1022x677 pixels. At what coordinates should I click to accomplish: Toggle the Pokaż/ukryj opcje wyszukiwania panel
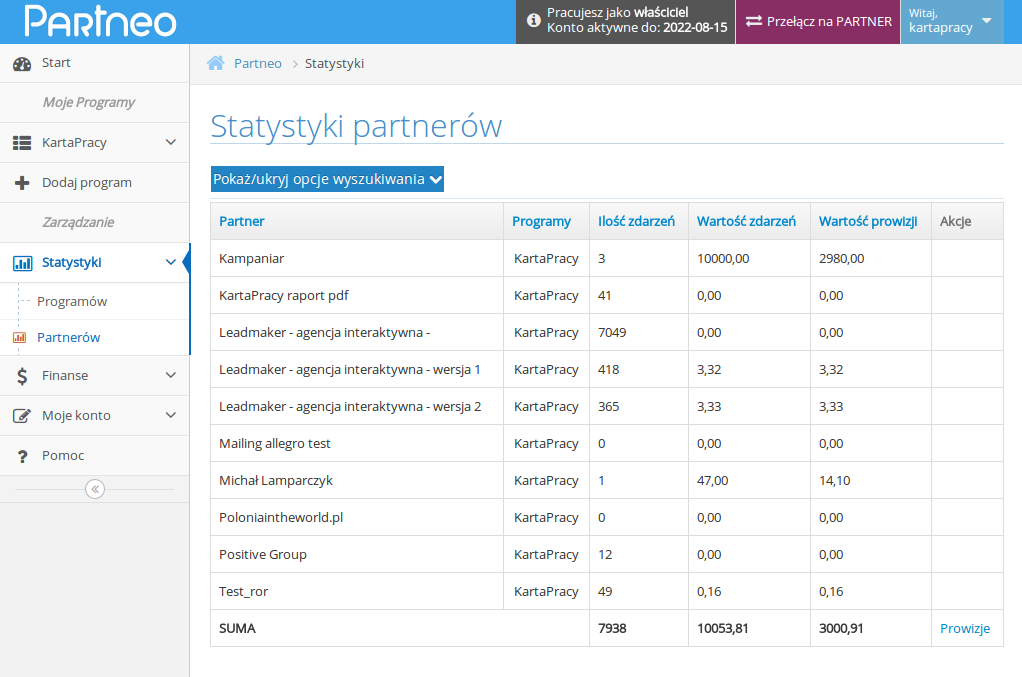pos(327,179)
